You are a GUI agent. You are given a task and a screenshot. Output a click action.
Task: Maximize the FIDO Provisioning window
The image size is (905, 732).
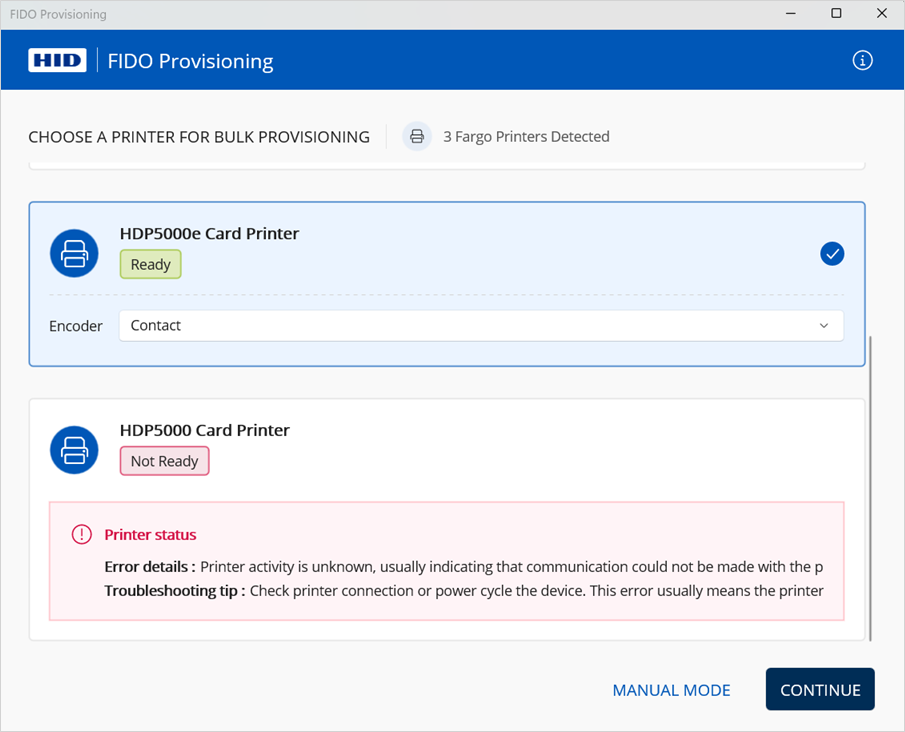point(836,14)
